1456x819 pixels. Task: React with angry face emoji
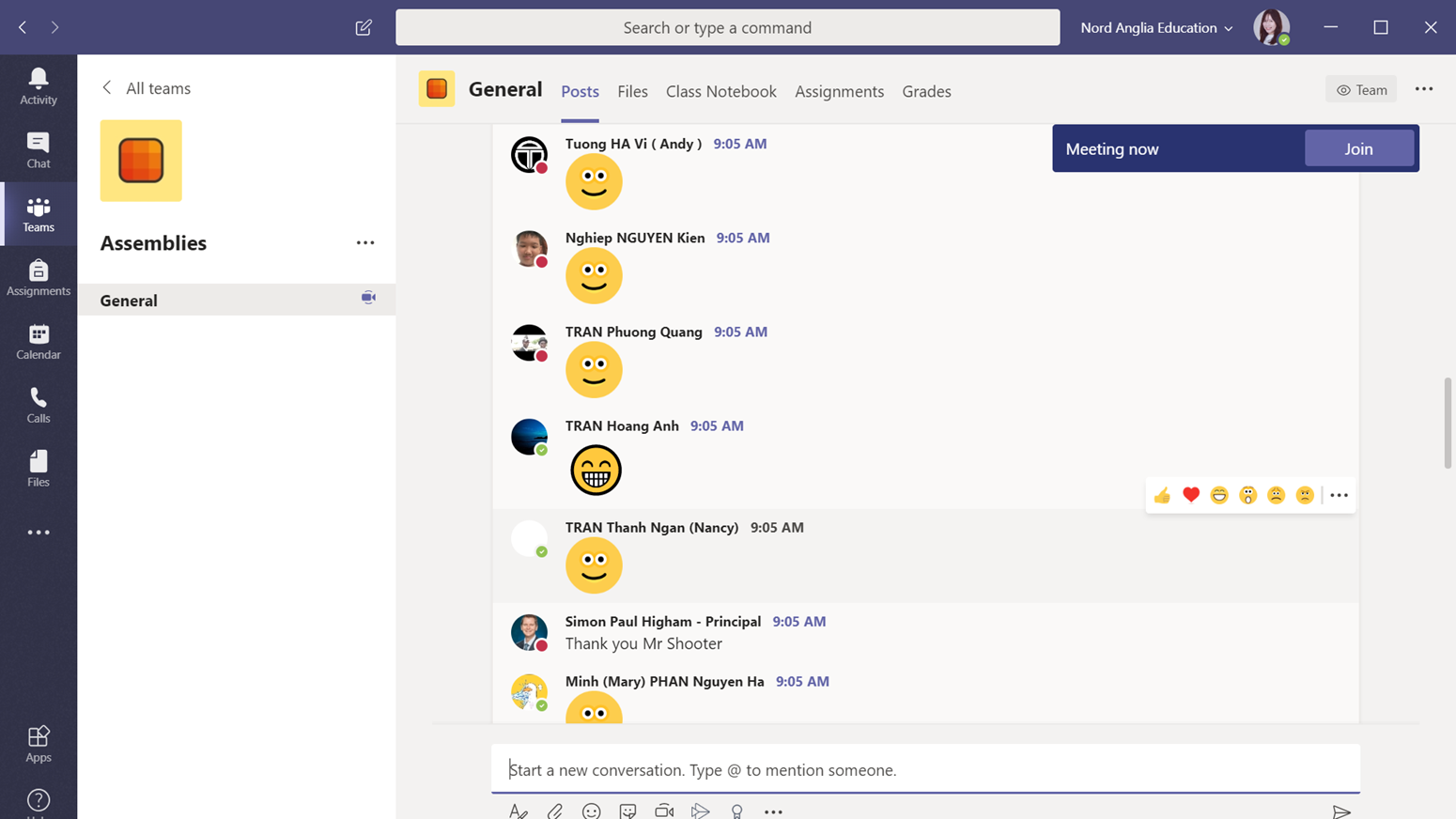[x=1305, y=495]
